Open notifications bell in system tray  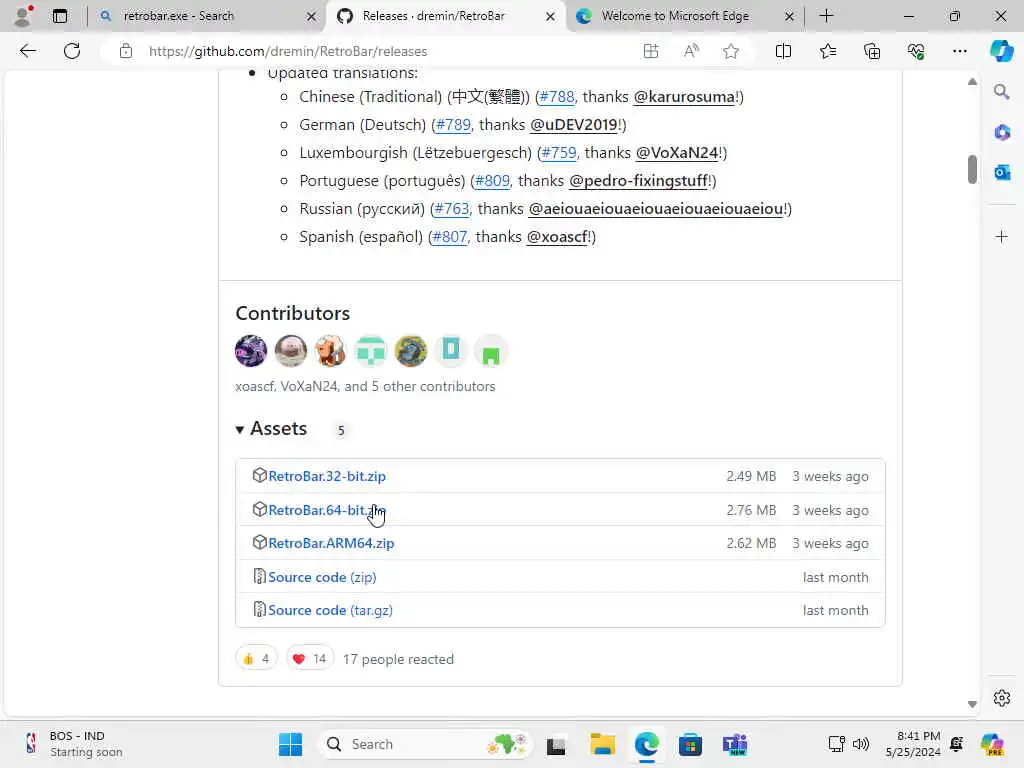point(956,744)
